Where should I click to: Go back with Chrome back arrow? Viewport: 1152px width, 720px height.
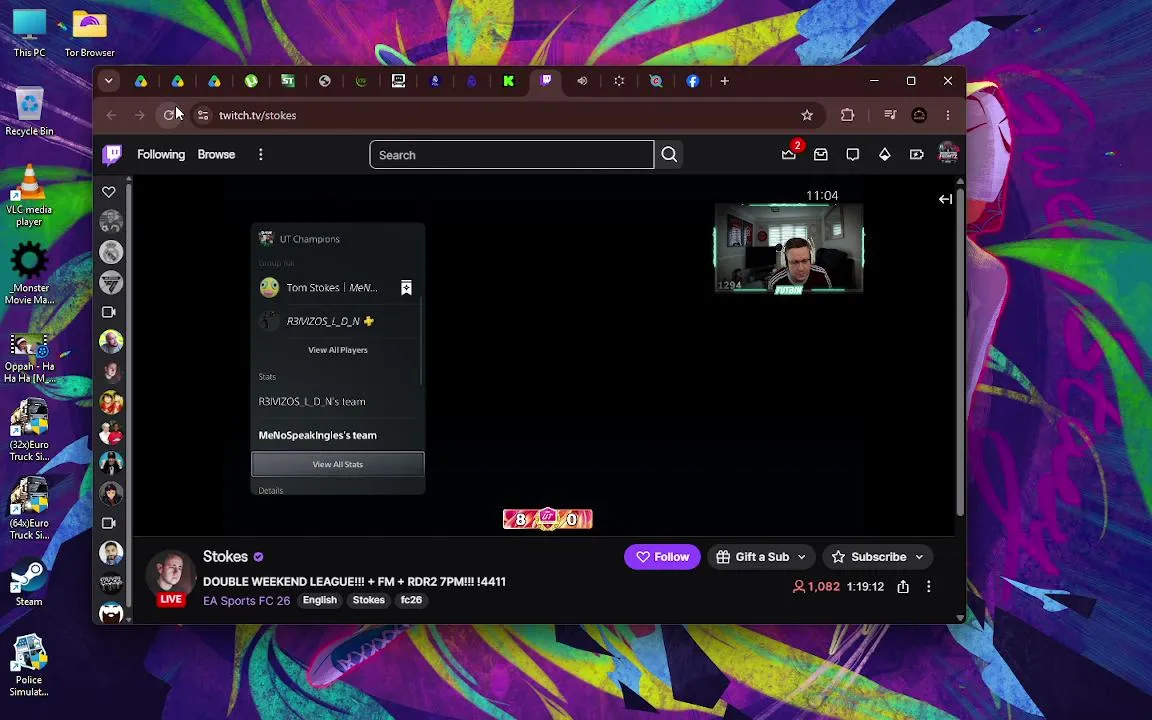click(x=111, y=115)
